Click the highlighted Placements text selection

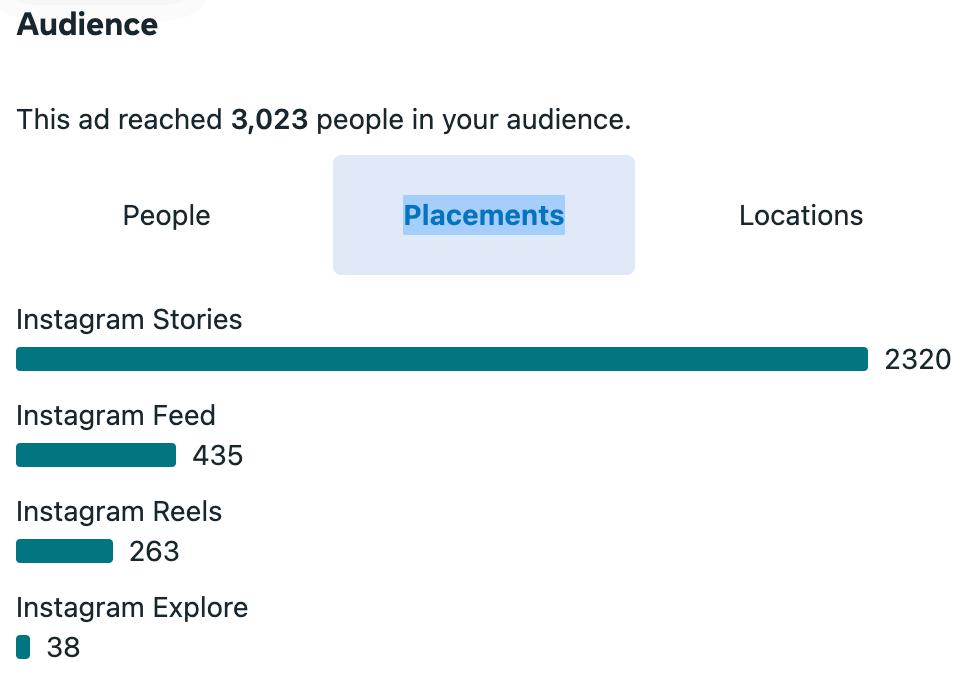pos(483,215)
